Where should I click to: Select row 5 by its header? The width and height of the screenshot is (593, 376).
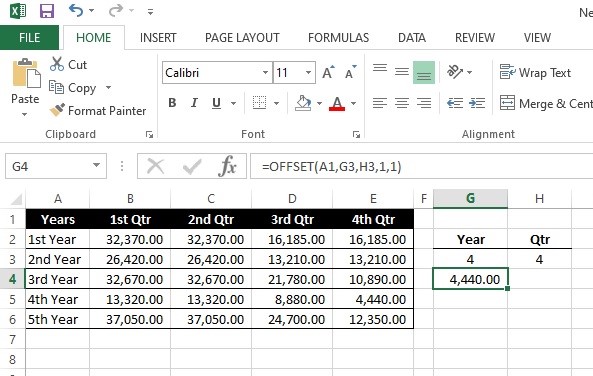tap(12, 299)
